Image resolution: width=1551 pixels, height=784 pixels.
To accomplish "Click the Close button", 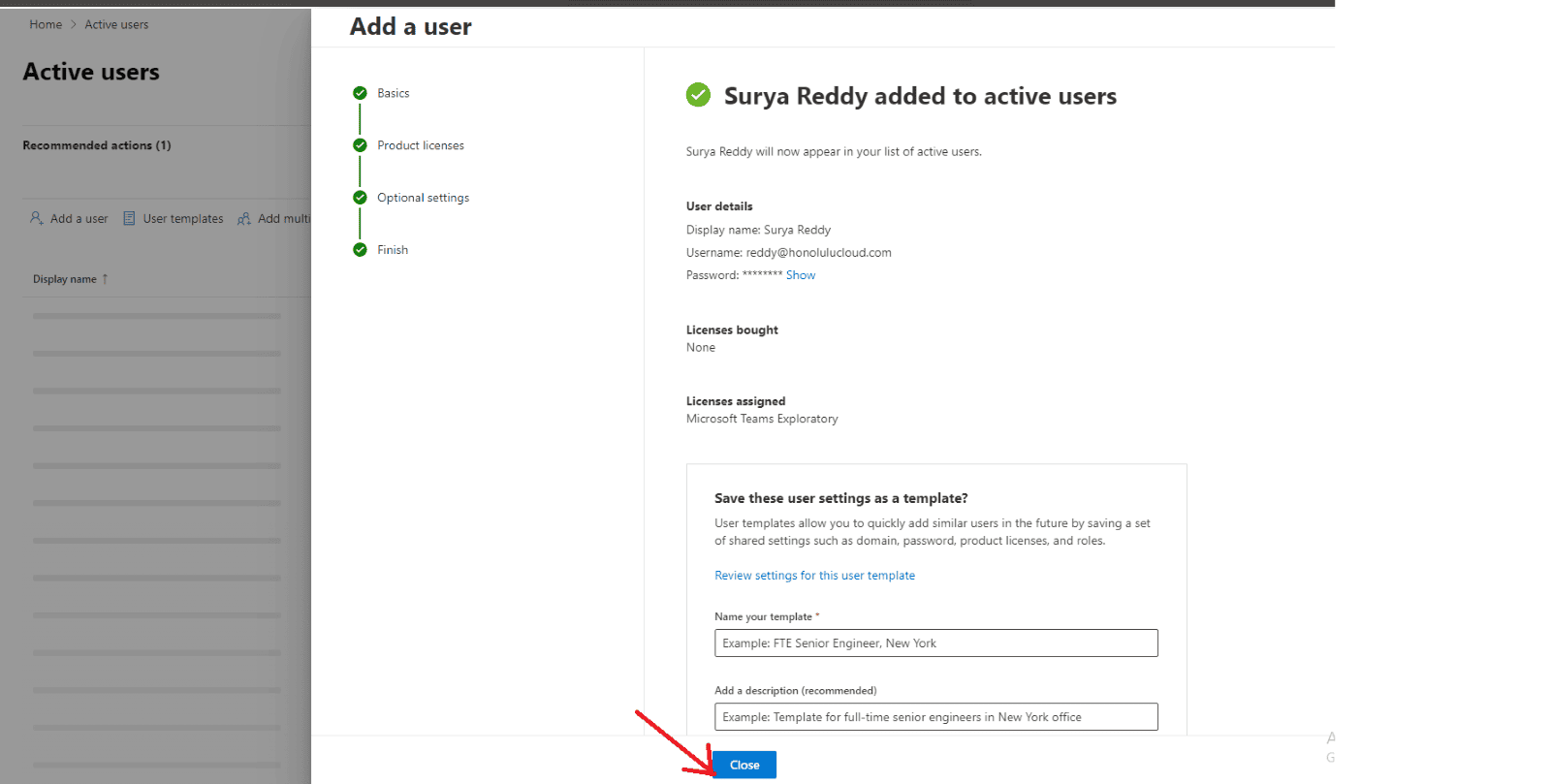I will 744,765.
